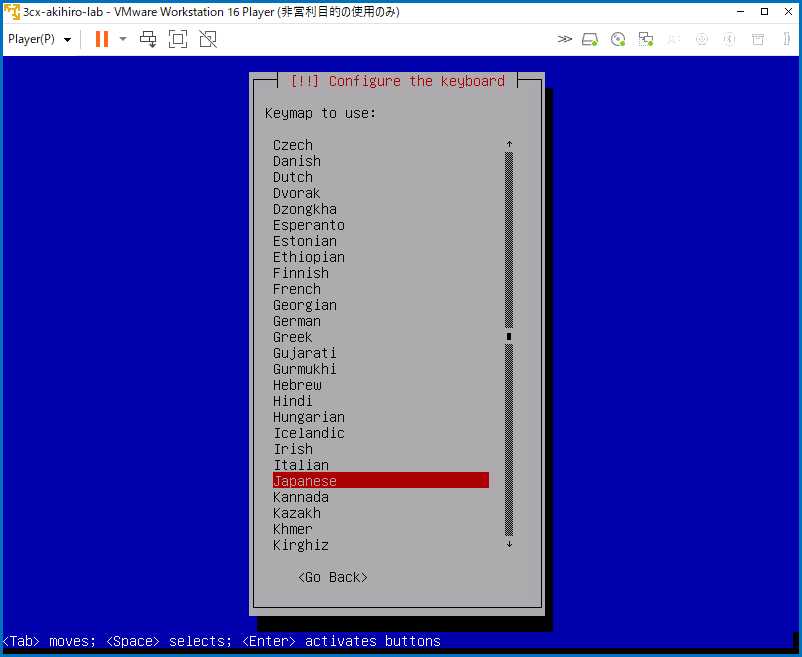Click the VMware Player title bar app icon

(x=12, y=11)
